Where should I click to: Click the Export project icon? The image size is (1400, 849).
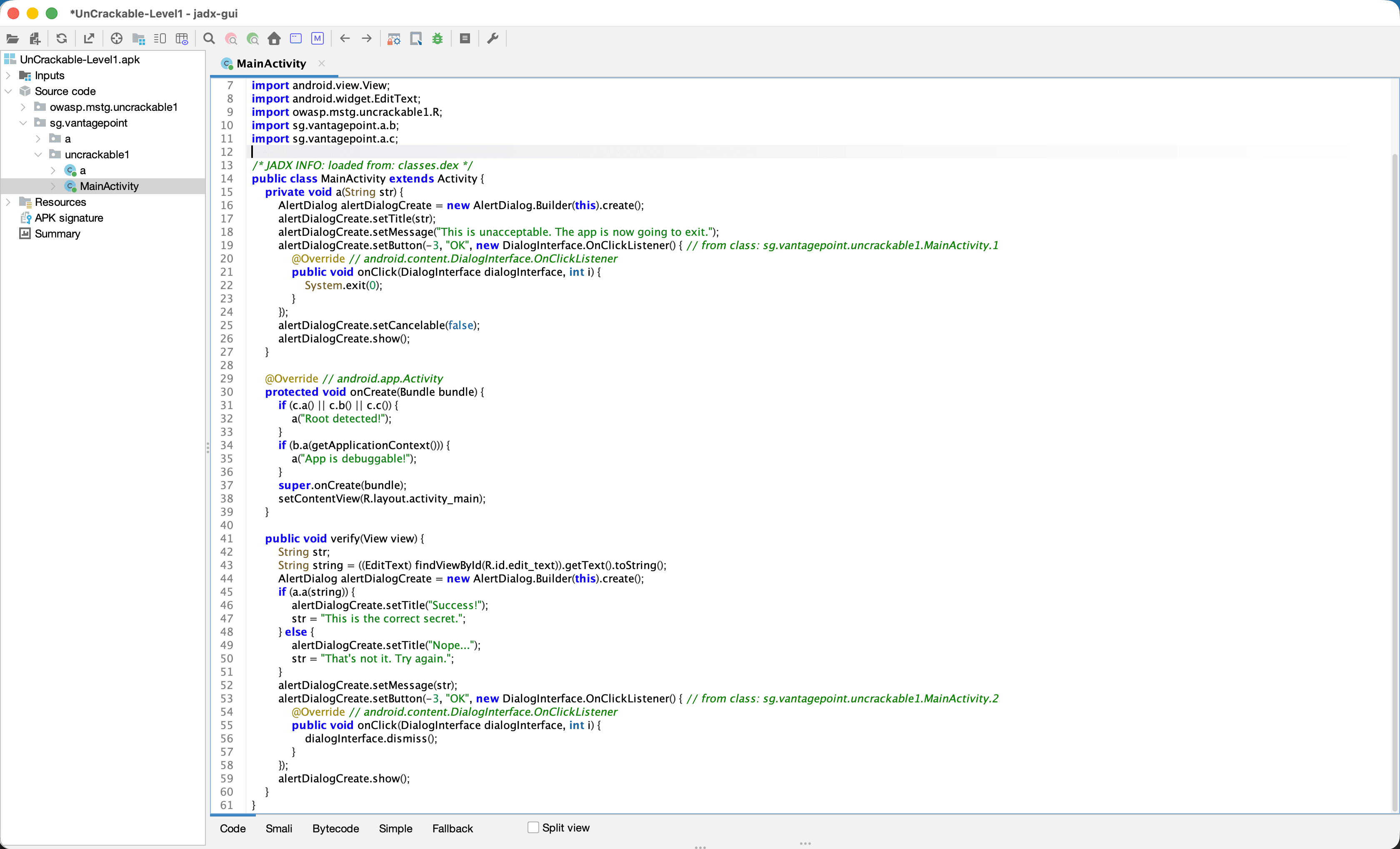click(89, 39)
